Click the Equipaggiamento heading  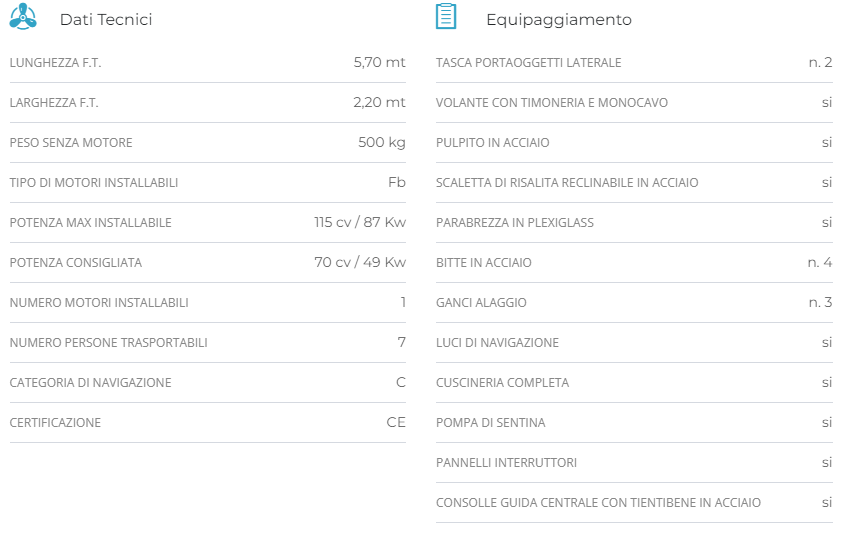coord(558,20)
